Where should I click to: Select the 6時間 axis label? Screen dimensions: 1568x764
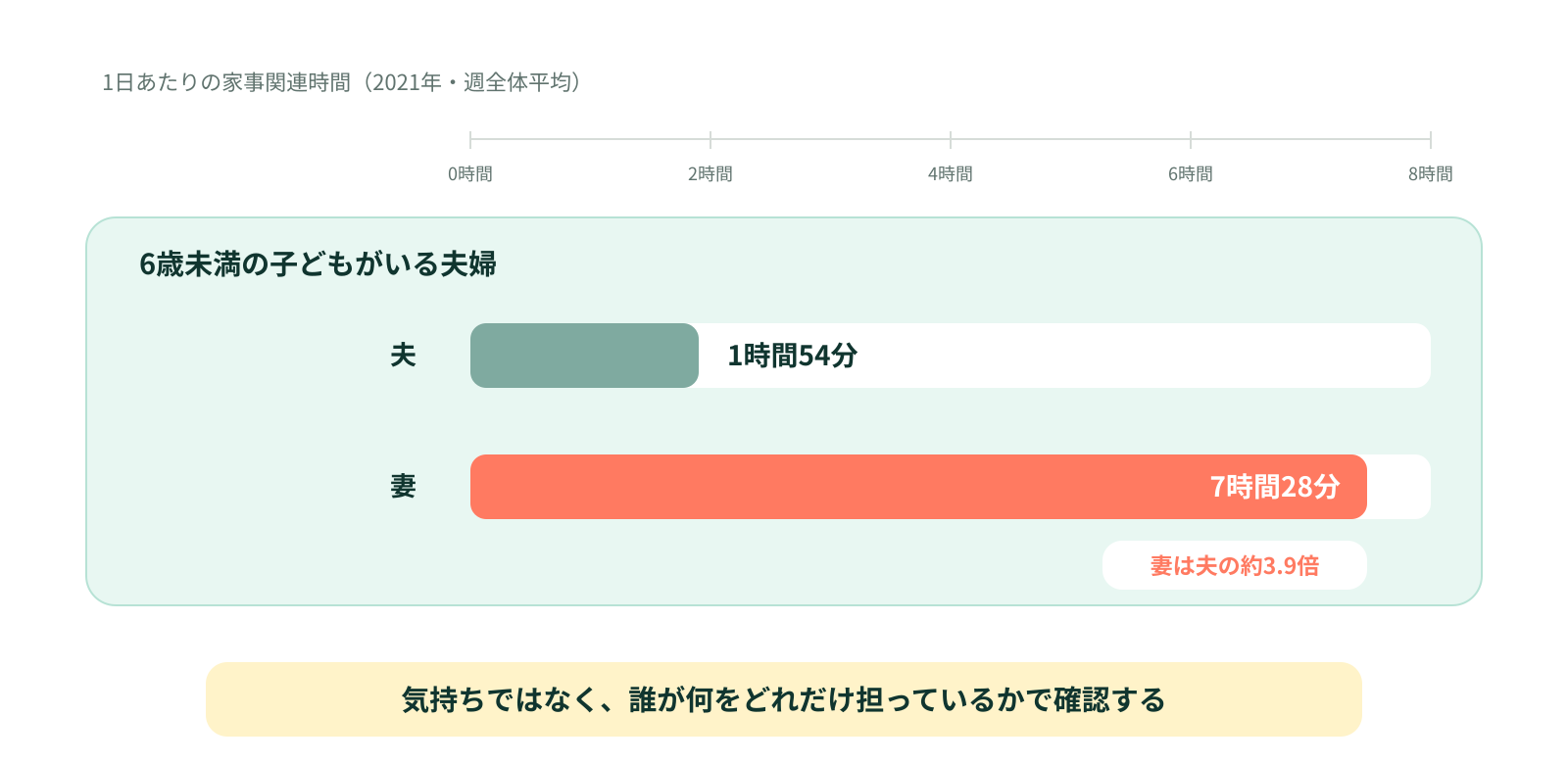pyautogui.click(x=1191, y=173)
